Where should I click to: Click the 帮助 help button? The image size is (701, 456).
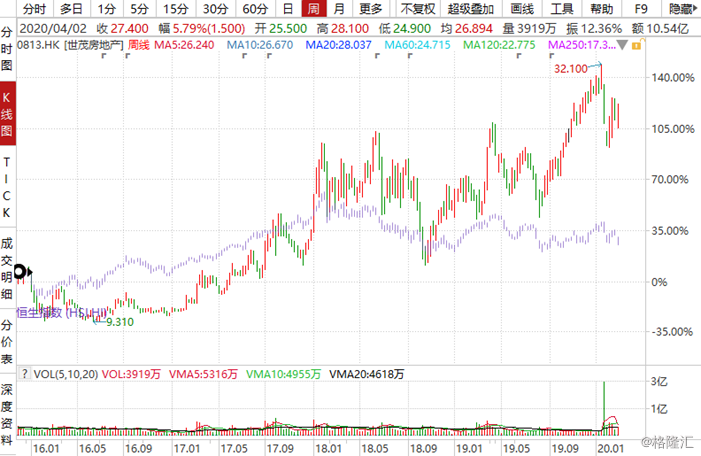(602, 9)
